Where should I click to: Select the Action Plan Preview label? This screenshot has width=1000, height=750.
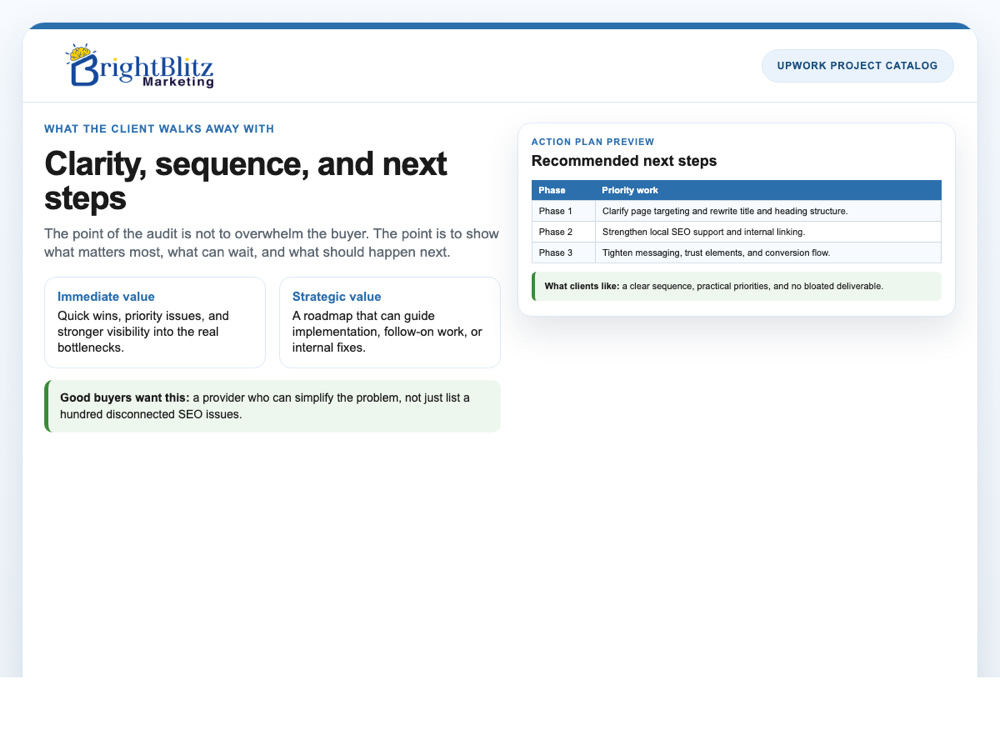[x=592, y=142]
